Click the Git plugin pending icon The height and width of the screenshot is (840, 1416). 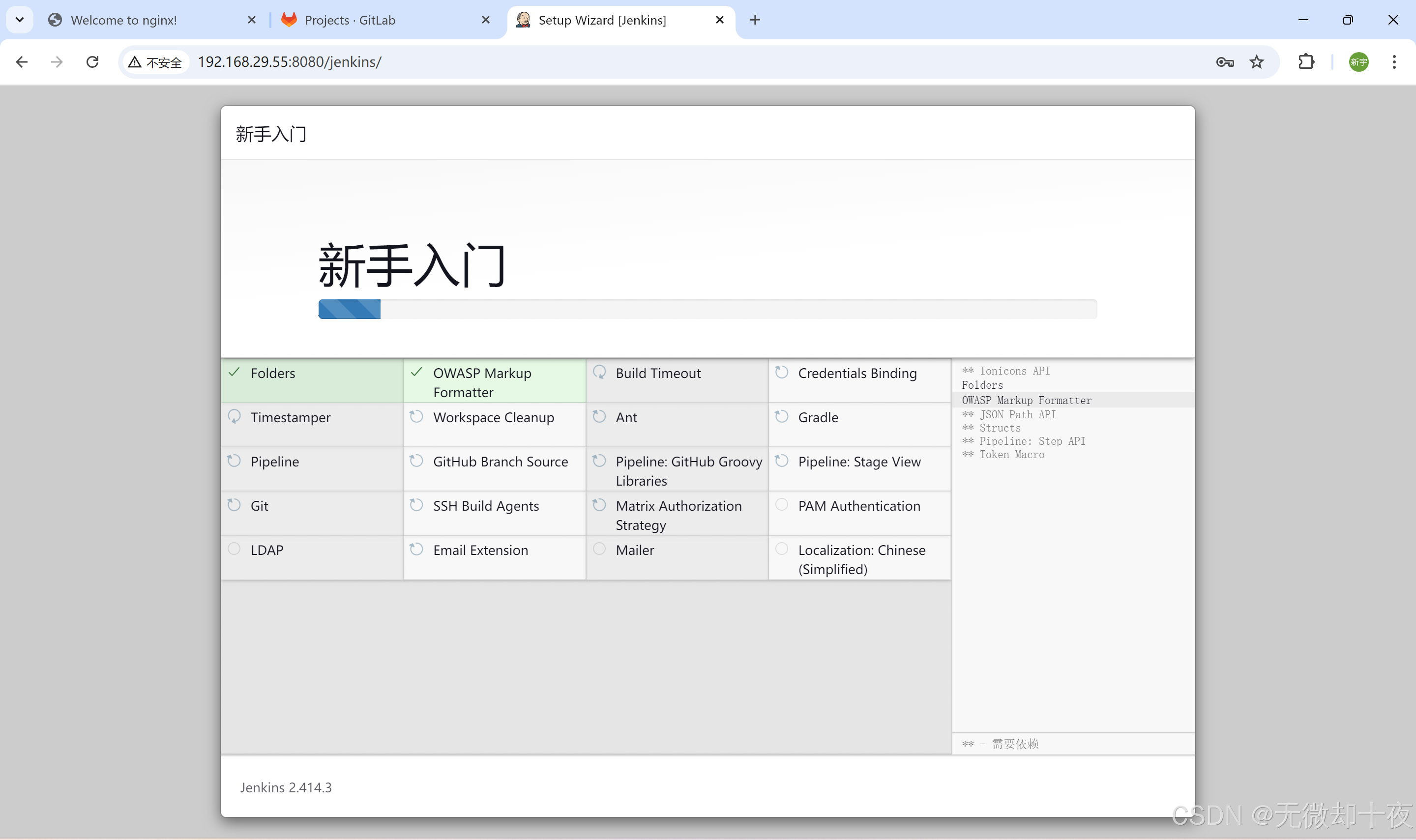click(235, 504)
